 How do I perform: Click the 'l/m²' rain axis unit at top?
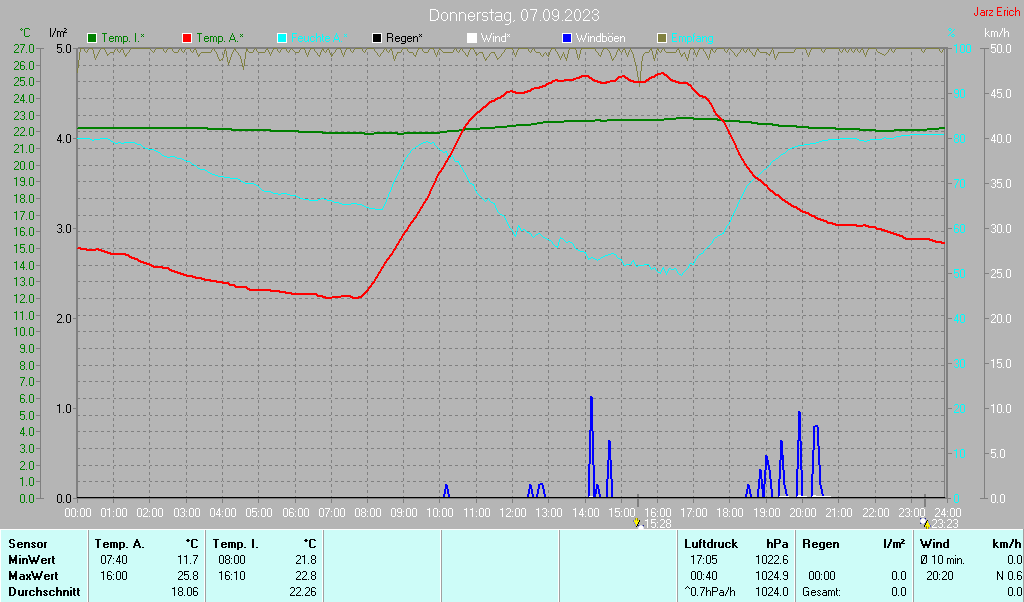pyautogui.click(x=58, y=33)
